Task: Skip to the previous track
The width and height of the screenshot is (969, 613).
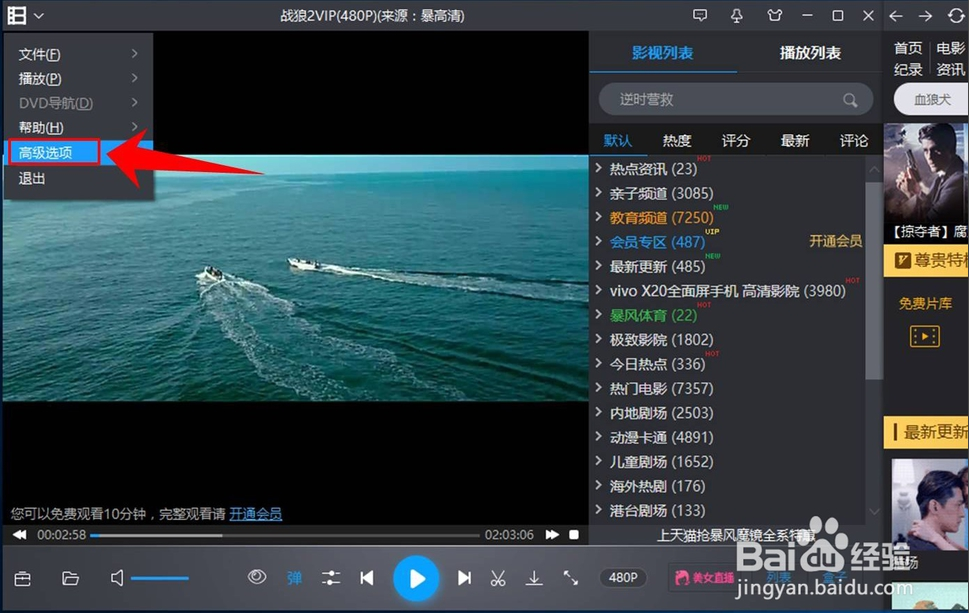Action: tap(367, 578)
